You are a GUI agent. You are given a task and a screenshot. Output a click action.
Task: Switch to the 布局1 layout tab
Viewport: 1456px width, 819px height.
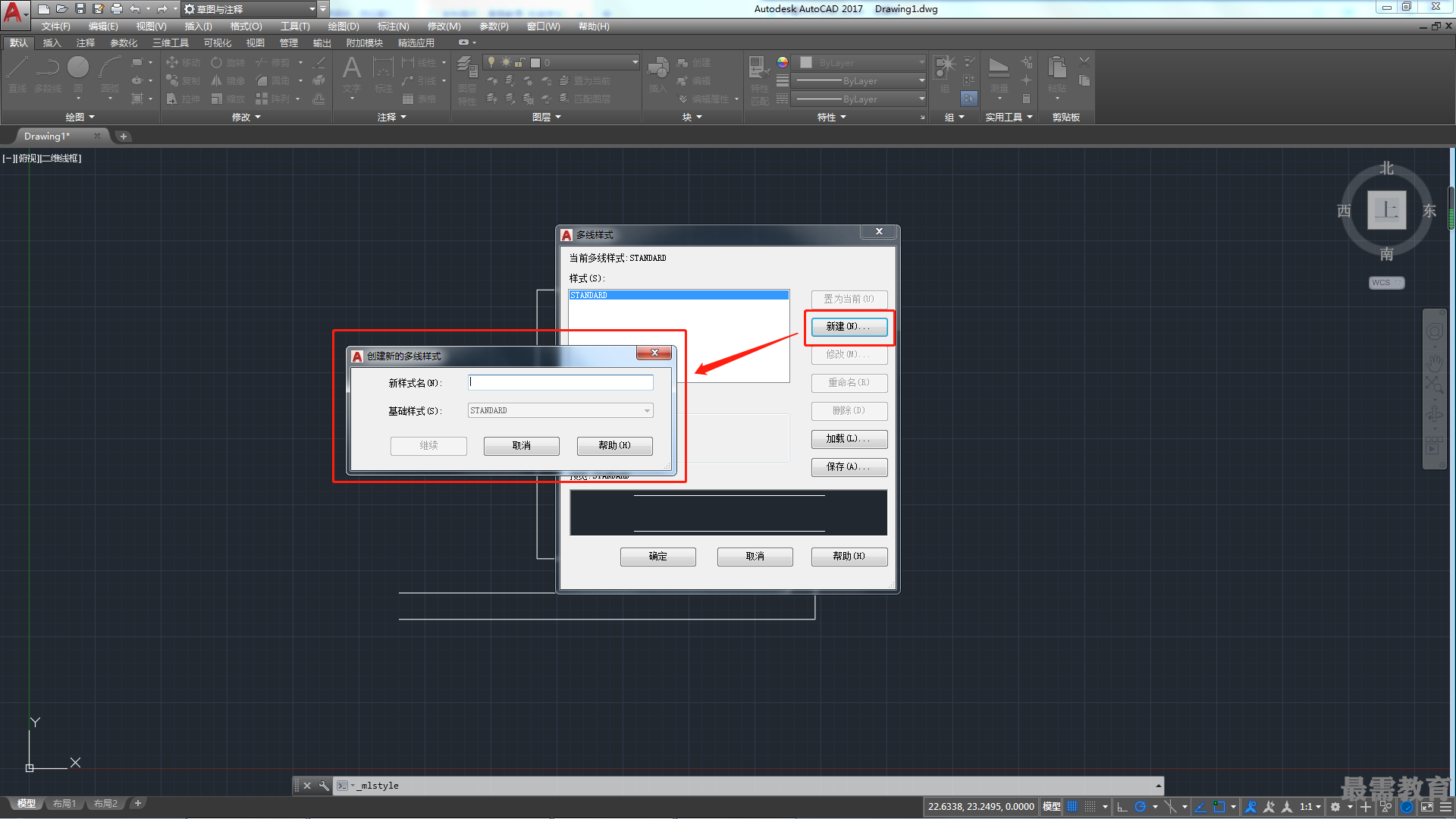[64, 804]
